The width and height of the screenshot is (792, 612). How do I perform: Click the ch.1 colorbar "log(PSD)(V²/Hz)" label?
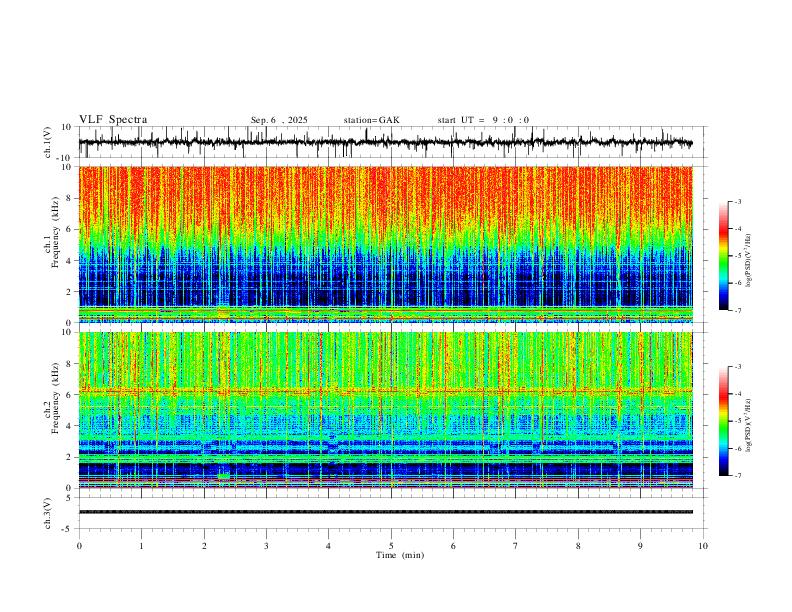[x=749, y=261]
